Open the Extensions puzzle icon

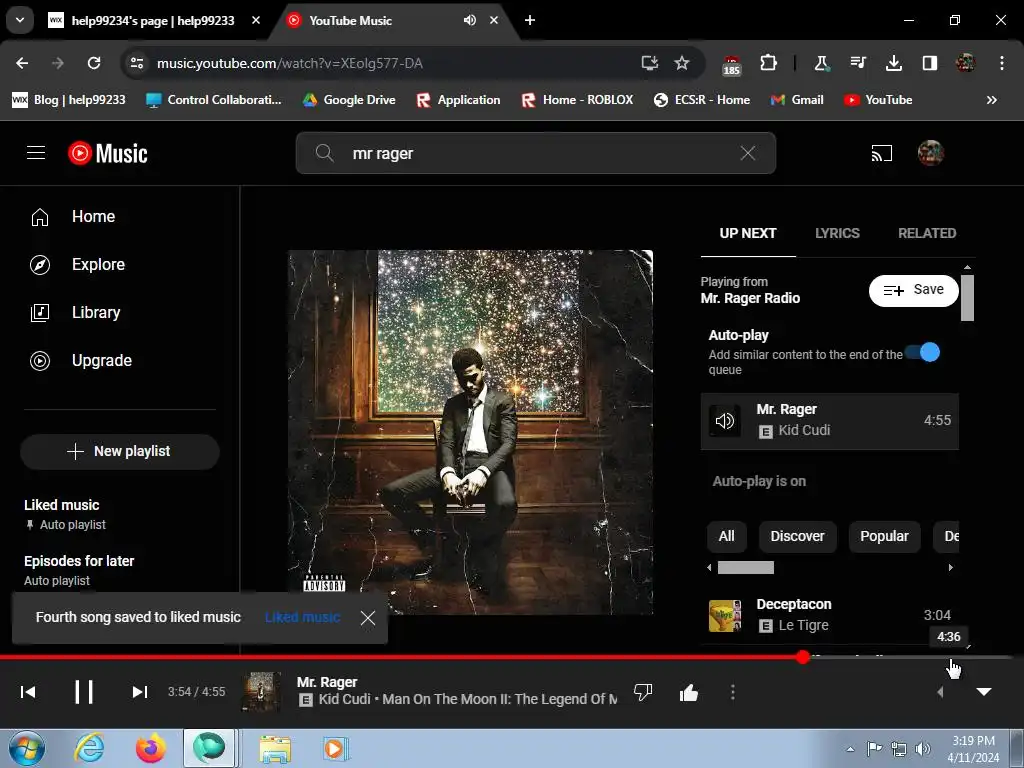pos(769,63)
